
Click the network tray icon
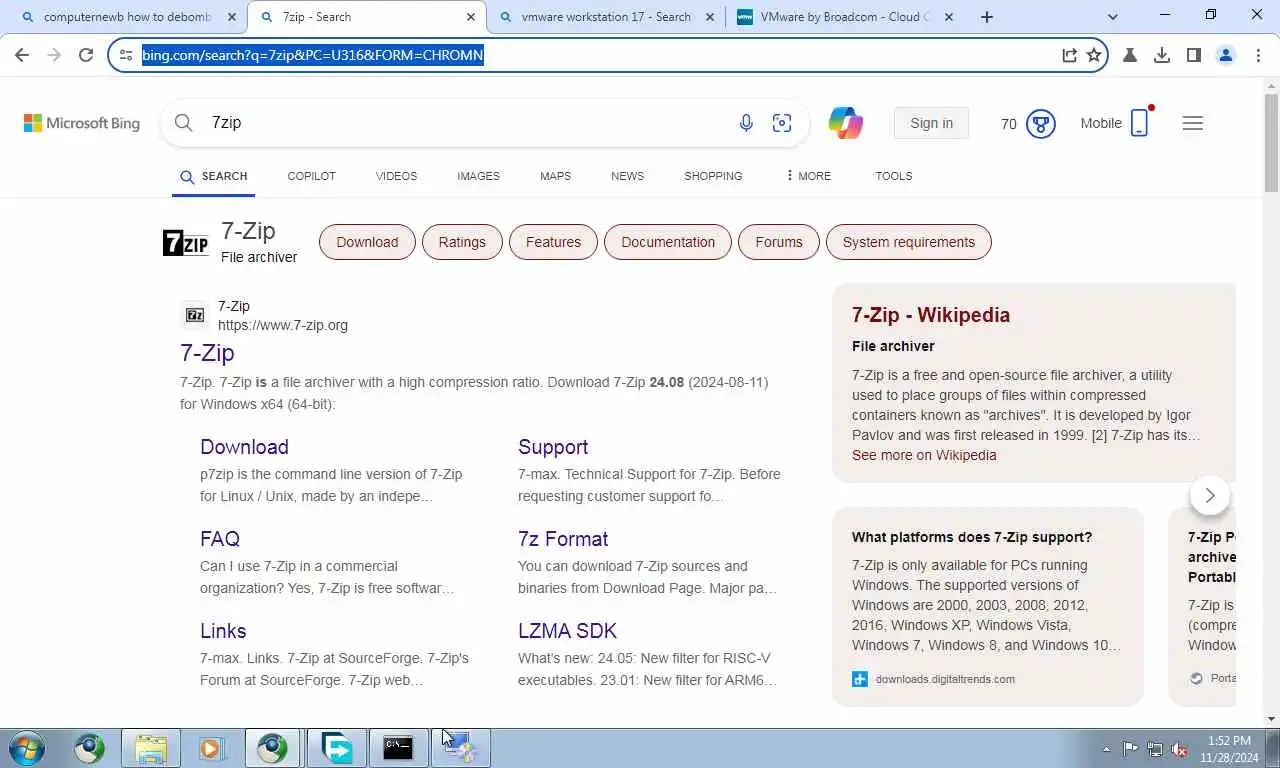point(1155,749)
